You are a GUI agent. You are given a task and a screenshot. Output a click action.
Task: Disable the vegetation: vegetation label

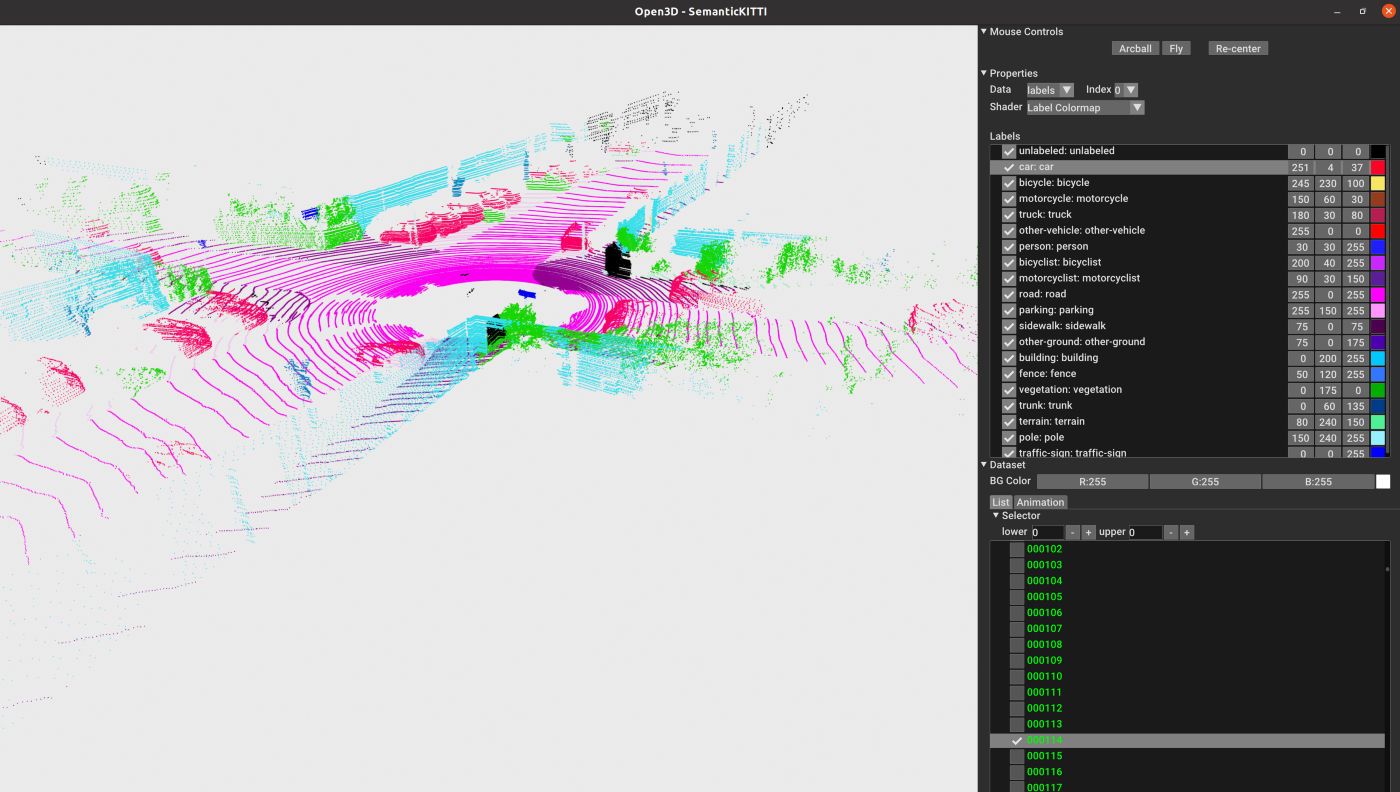tap(1008, 390)
